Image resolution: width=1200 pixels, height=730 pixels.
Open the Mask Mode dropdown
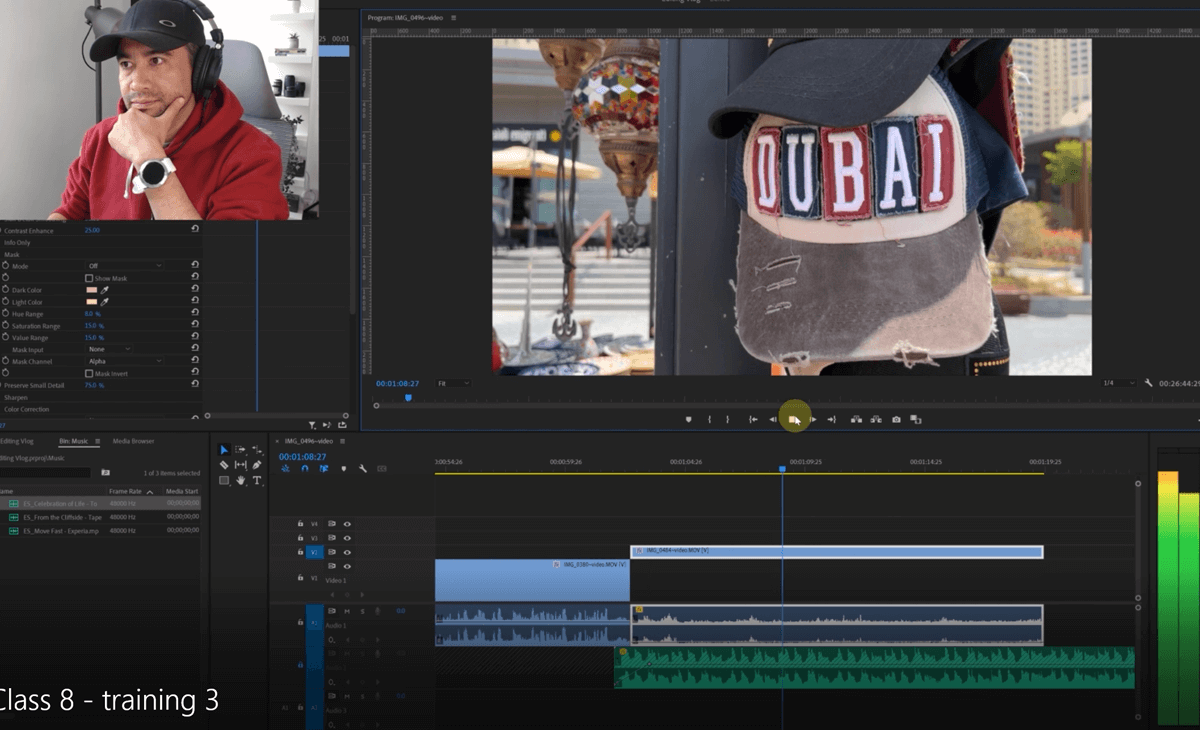click(125, 266)
